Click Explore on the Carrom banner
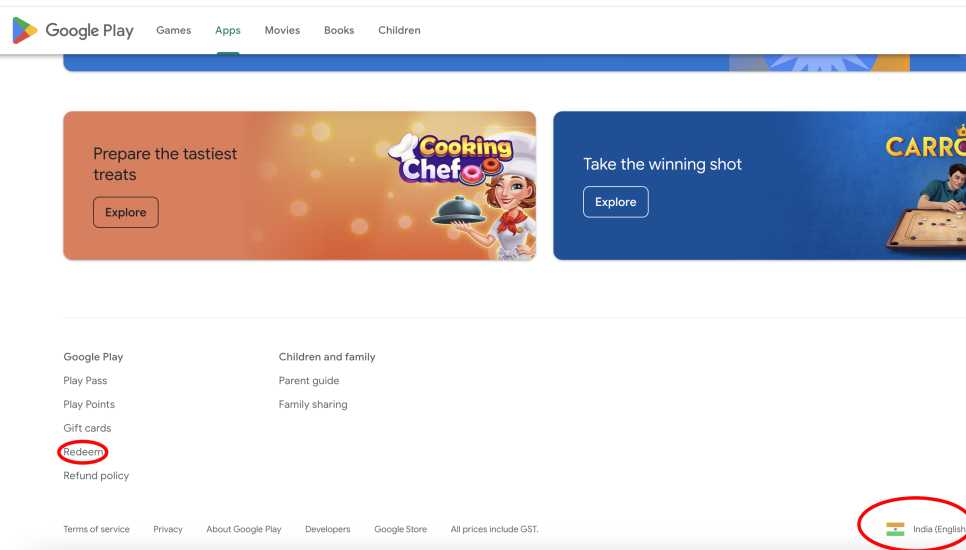Screen dimensions: 966x550 [x=615, y=202]
